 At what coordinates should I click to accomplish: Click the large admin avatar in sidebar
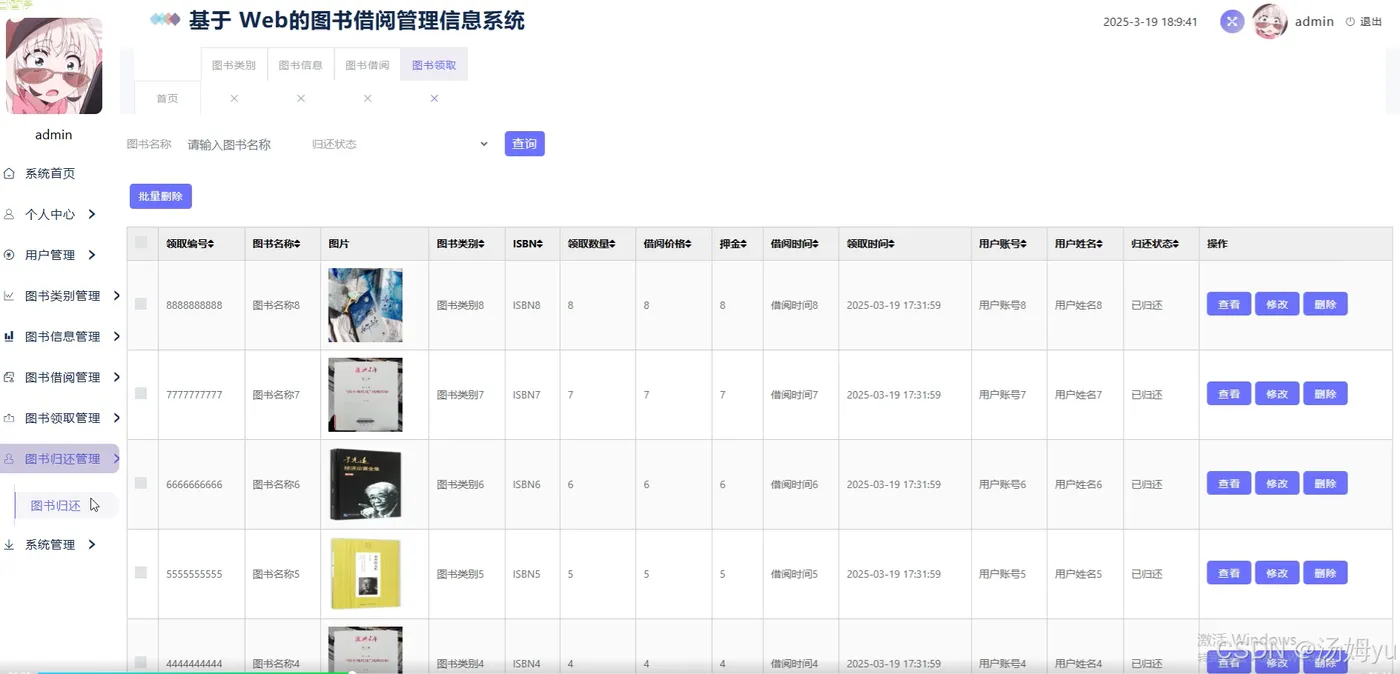point(54,66)
